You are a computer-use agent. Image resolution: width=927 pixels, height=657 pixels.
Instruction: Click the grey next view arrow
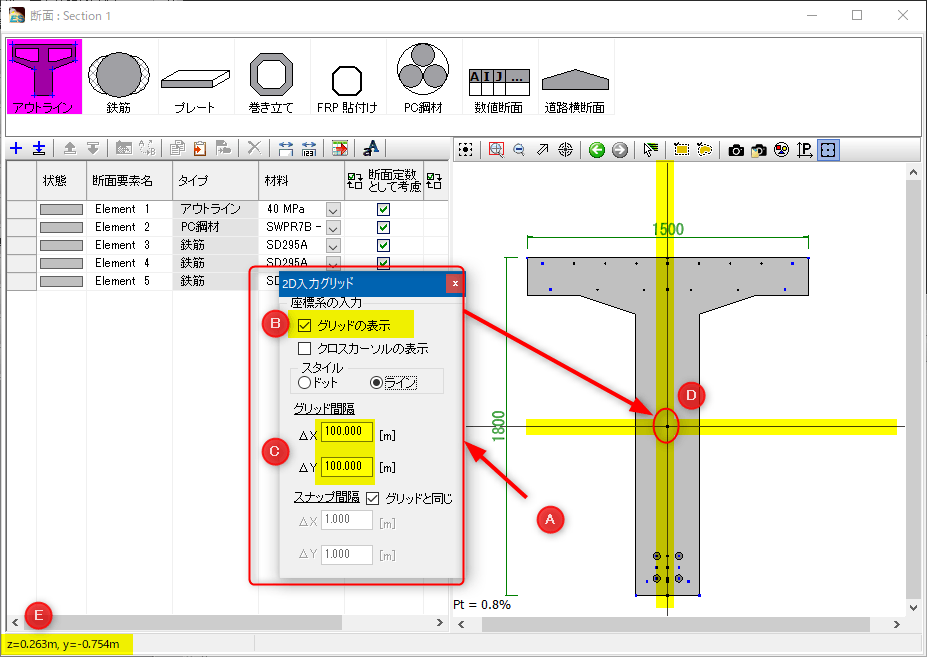click(x=620, y=150)
